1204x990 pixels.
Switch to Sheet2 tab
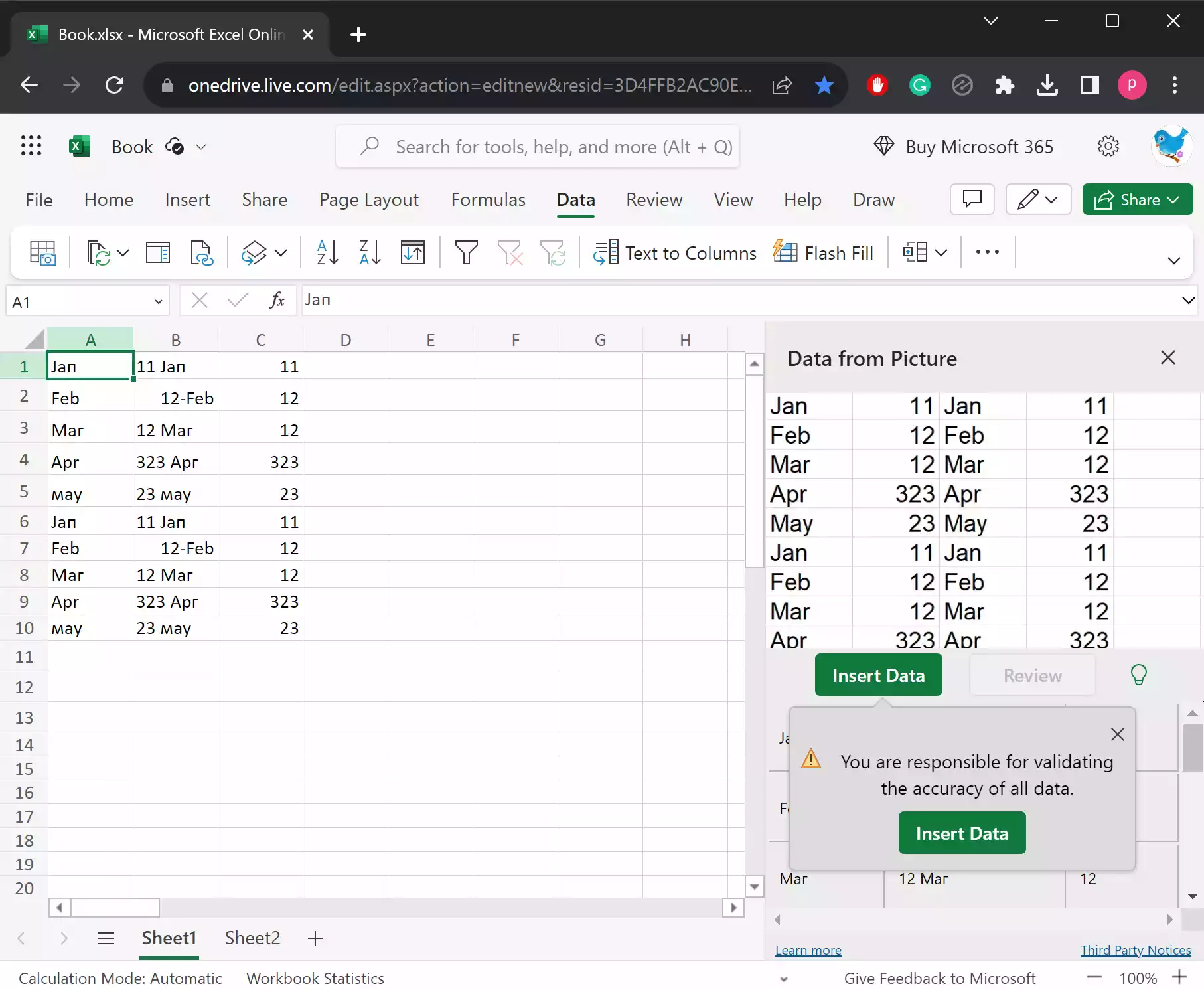[x=252, y=938]
